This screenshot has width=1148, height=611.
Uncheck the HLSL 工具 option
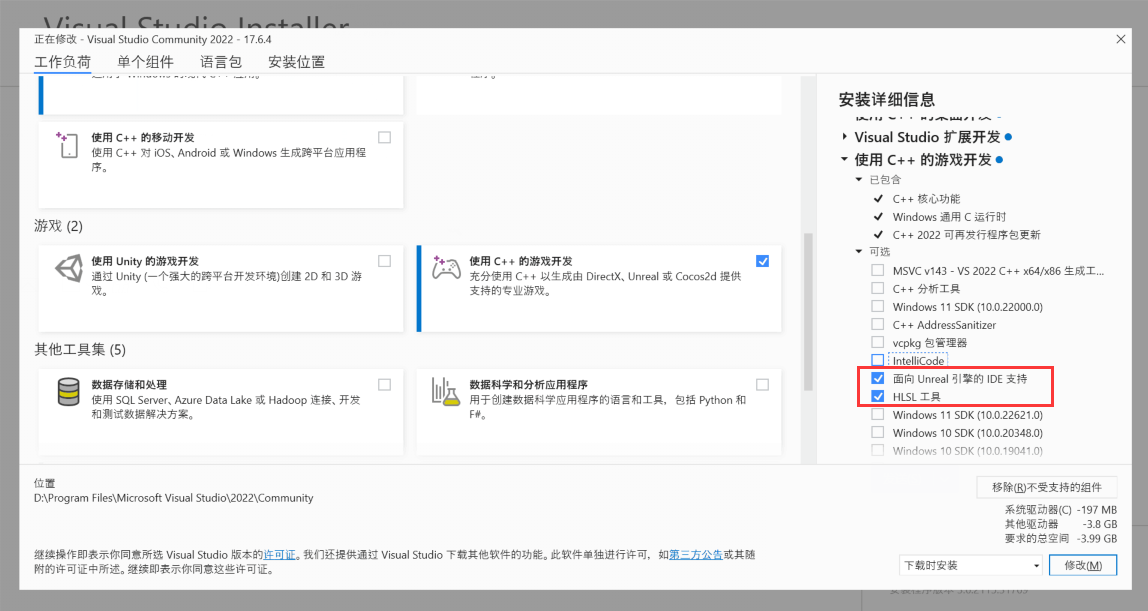877,397
